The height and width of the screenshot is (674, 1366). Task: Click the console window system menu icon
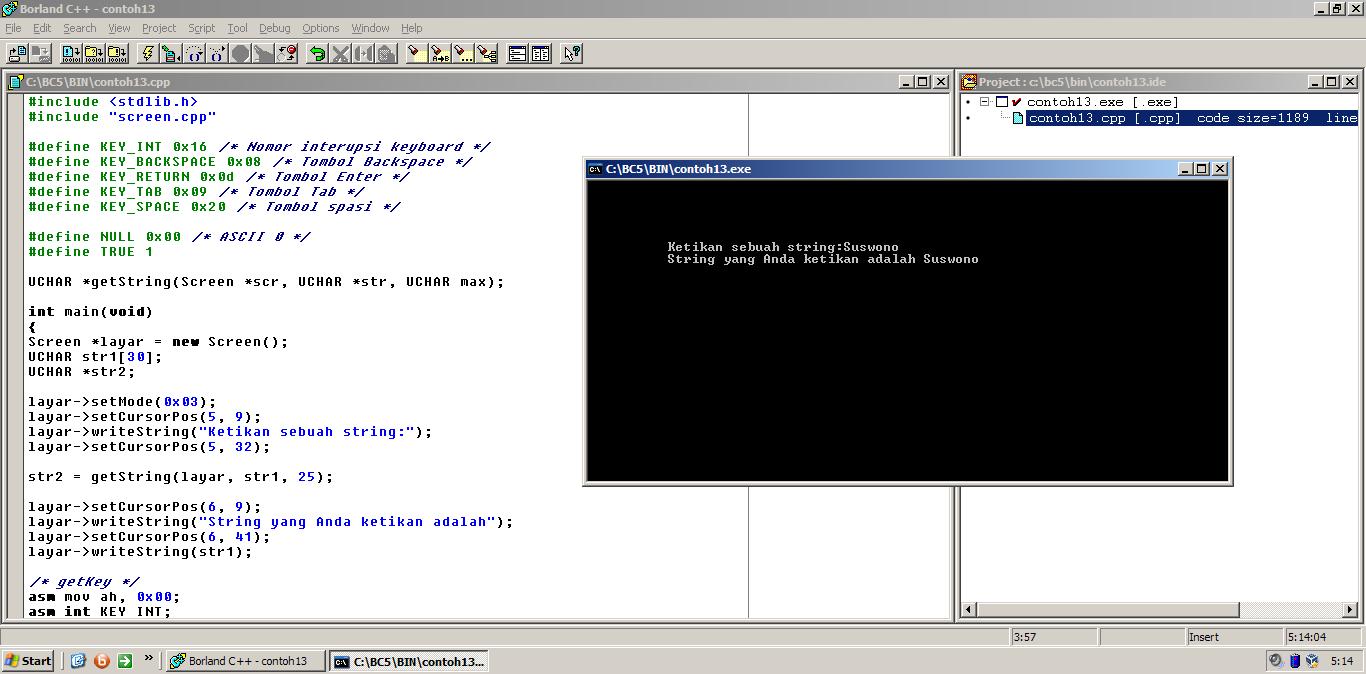(x=595, y=169)
